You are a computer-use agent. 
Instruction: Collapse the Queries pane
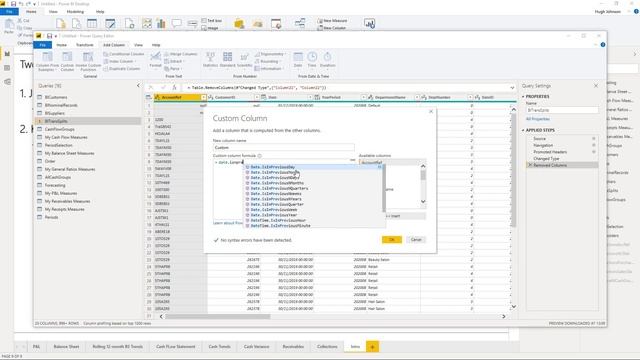click(x=138, y=86)
